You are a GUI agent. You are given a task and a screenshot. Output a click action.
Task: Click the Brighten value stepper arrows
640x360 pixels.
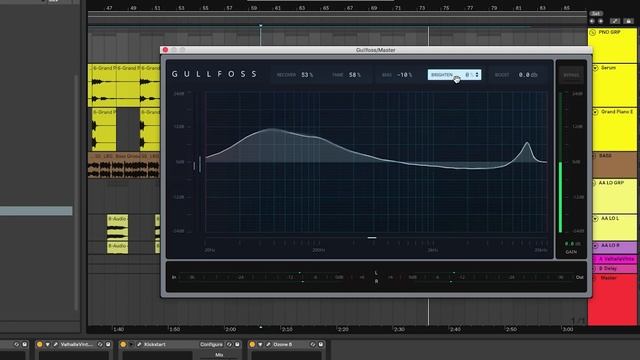[x=477, y=75]
